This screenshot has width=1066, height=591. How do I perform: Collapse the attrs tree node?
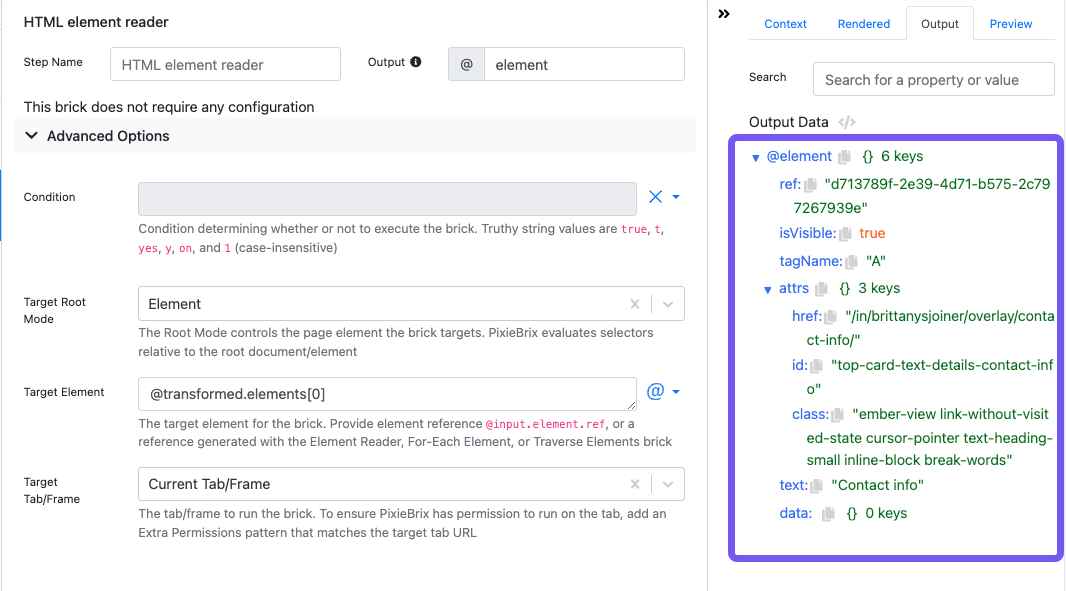[768, 290]
